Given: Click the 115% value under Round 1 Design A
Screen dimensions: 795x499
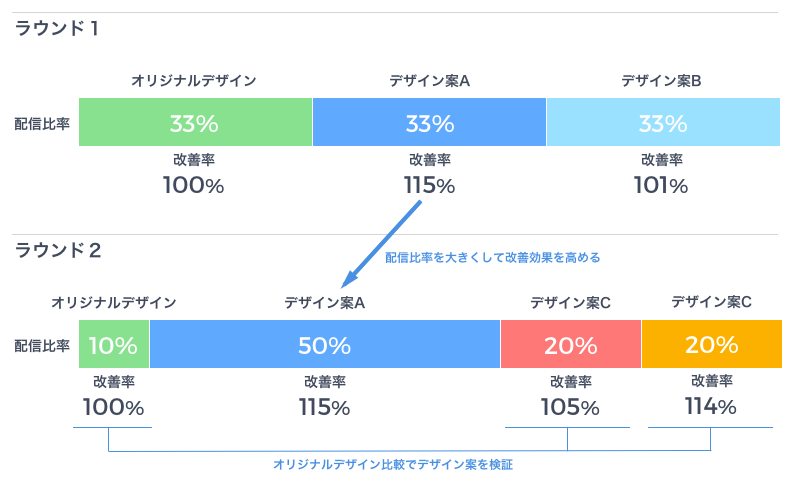Looking at the screenshot, I should [429, 186].
